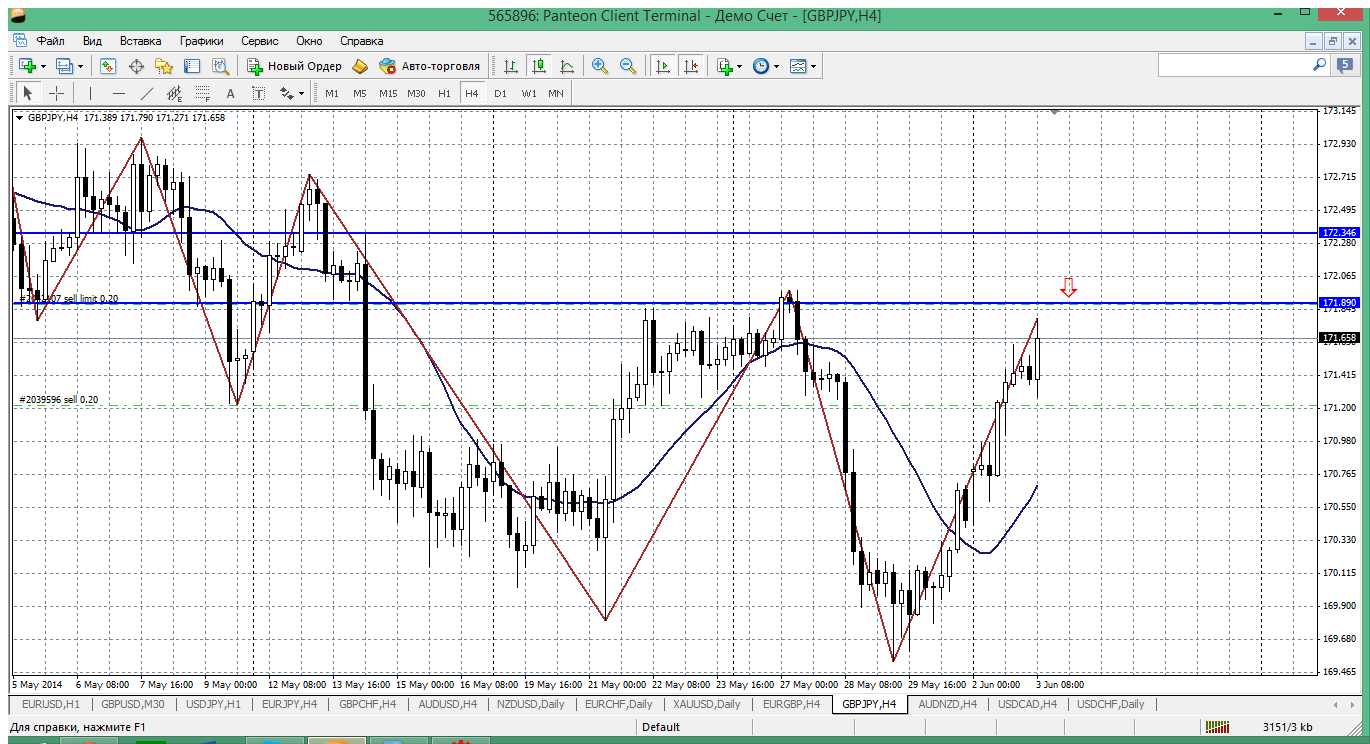Open the chart dropdown triangle beside GBPJPY,H4
Screen dimensions: 1370x744
20,117
